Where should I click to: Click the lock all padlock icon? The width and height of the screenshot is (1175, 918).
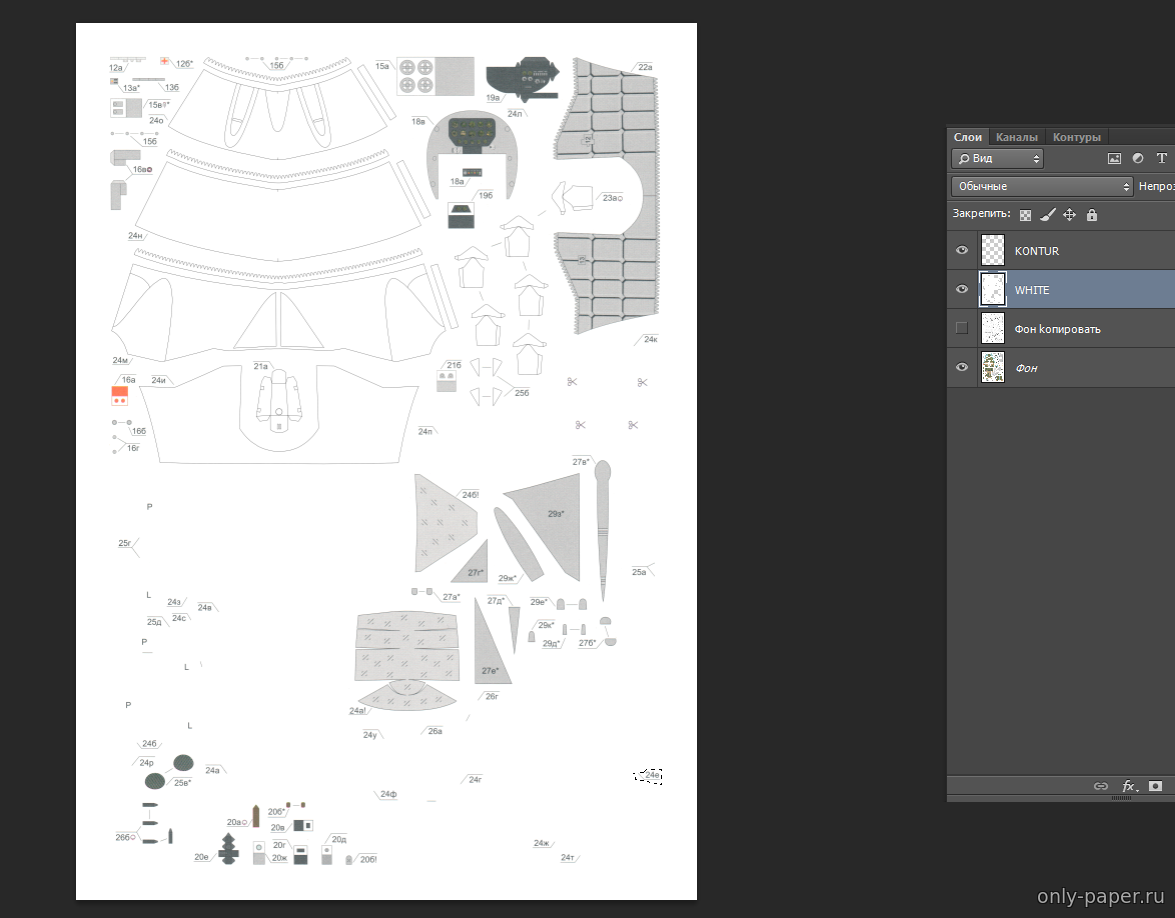[x=1091, y=215]
